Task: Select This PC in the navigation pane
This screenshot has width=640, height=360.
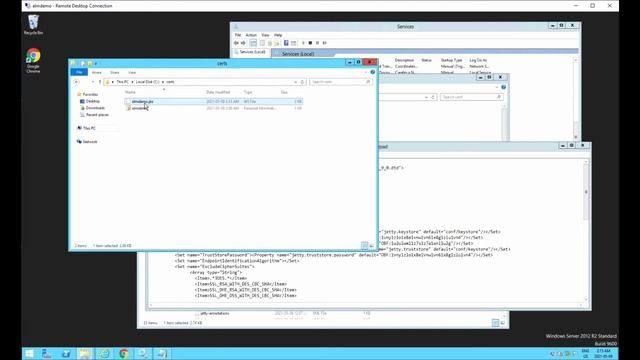Action: [89, 128]
